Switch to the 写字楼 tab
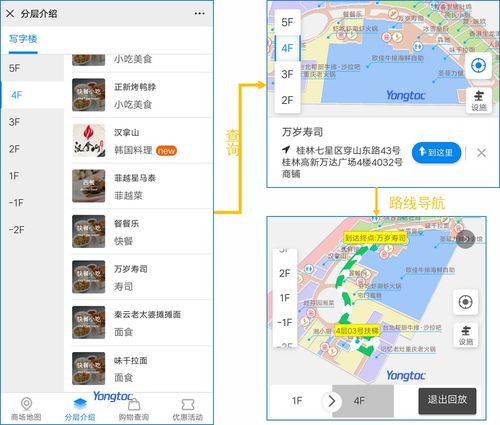500x425 pixels. (23, 39)
